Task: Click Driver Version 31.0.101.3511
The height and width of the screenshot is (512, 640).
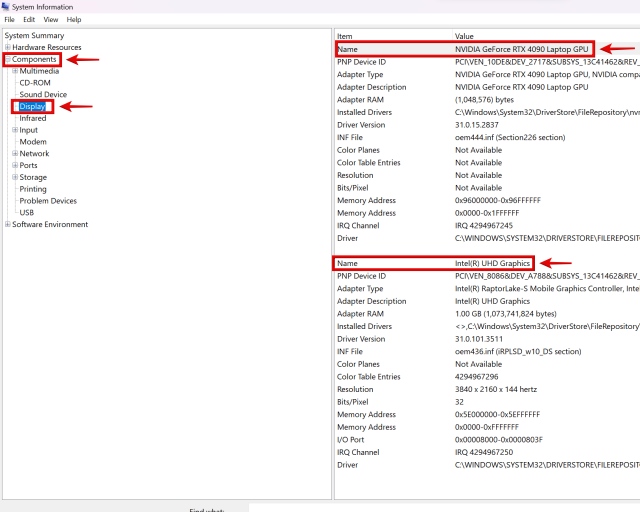Action: click(479, 339)
